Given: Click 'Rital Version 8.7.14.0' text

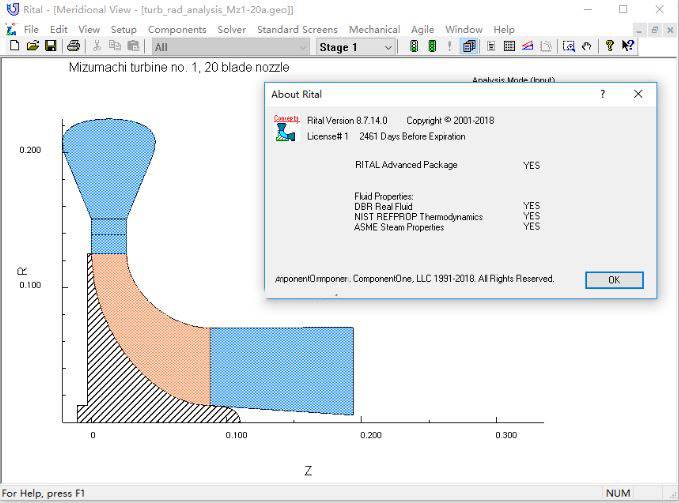Looking at the screenshot, I should pos(347,120).
